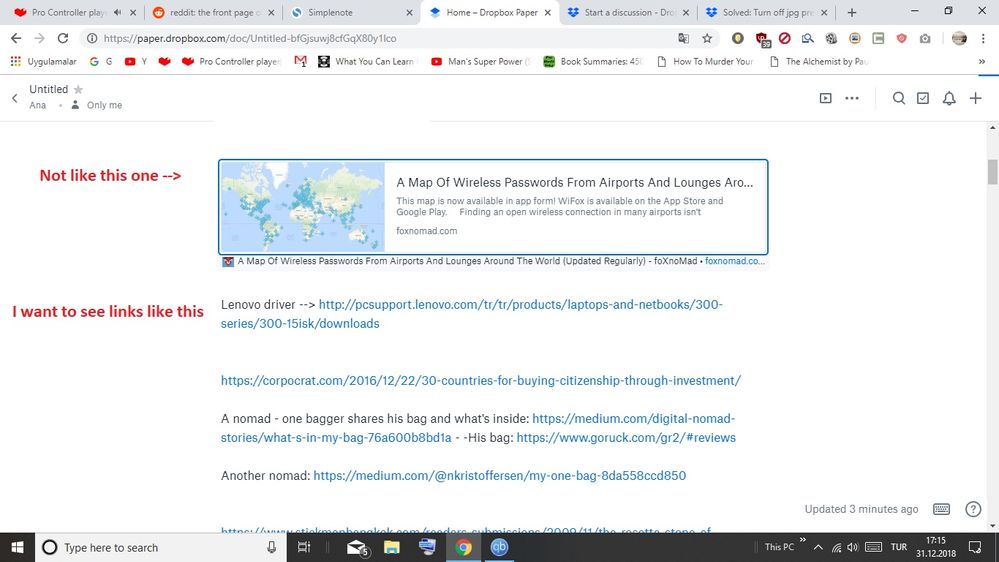
Task: Open the three-dot more options menu
Action: 852,98
